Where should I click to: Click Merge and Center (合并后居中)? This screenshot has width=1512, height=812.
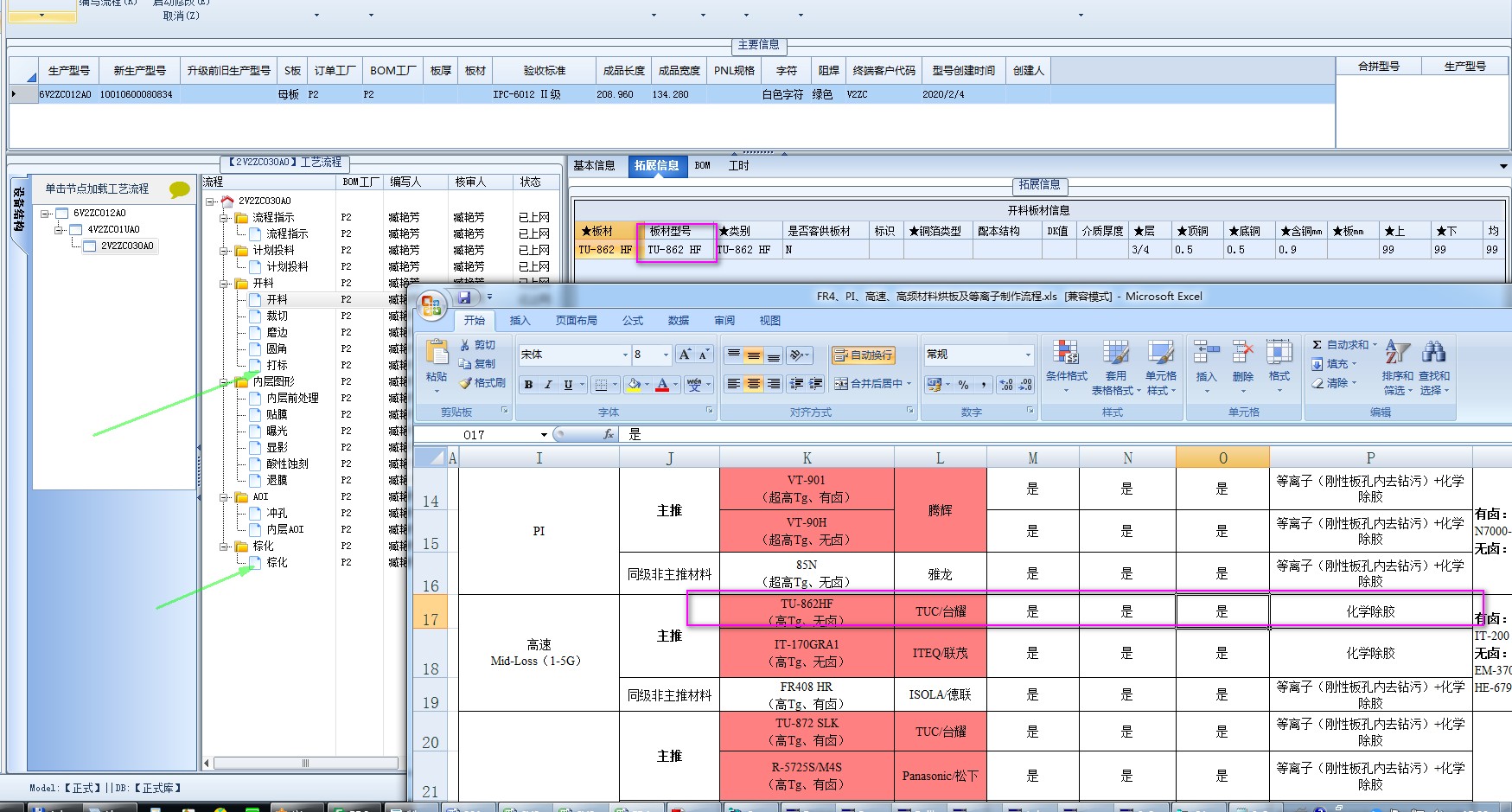868,384
